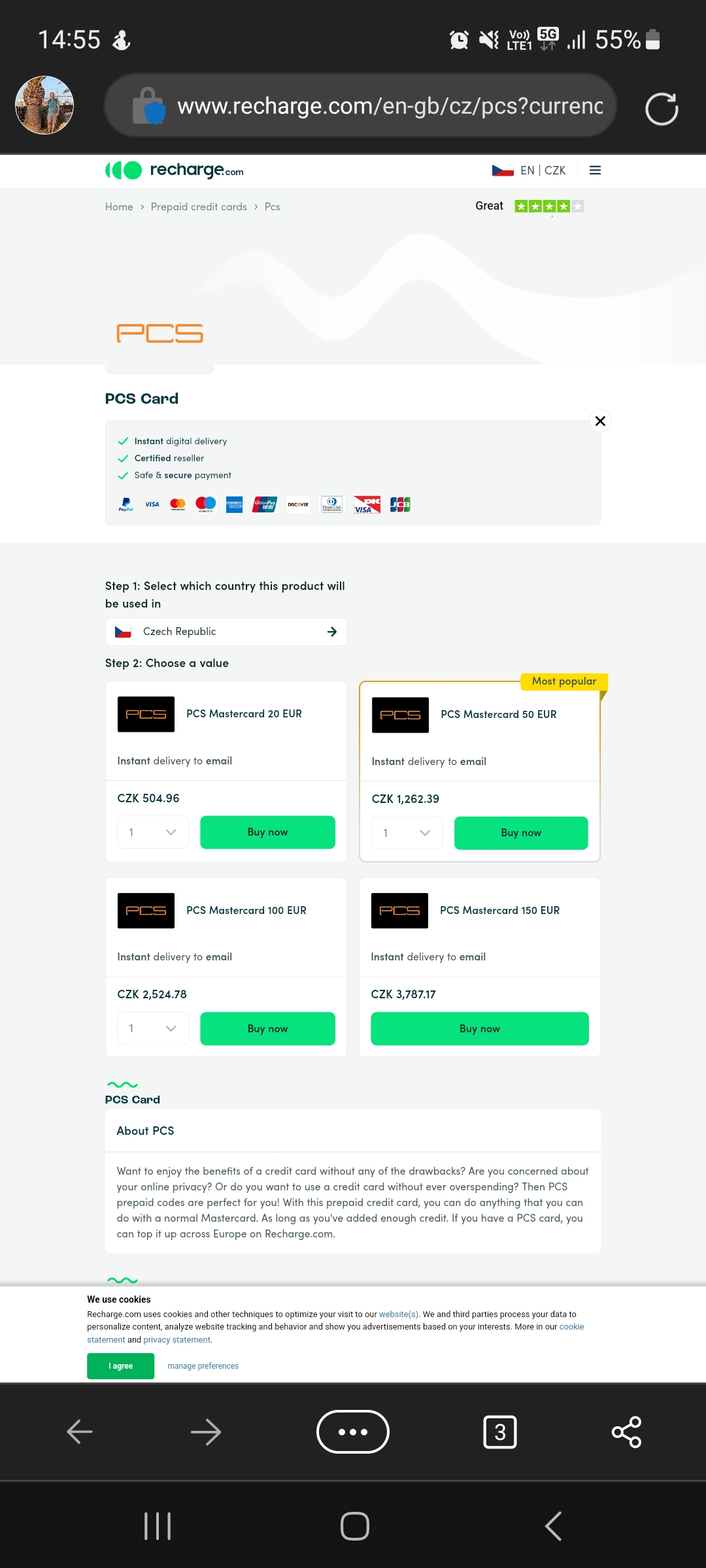Go to Home breadcrumb link
Screen dimensions: 706x1568
point(119,206)
